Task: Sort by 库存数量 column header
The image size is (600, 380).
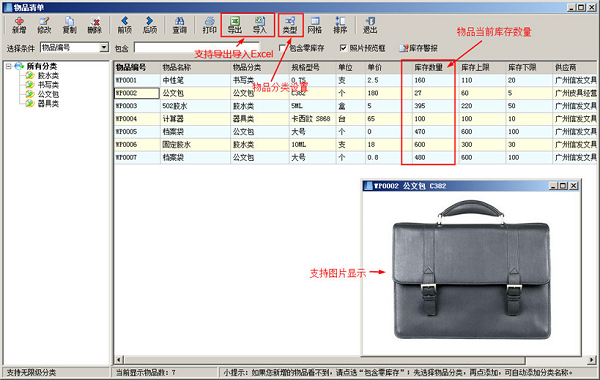Action: tap(435, 67)
